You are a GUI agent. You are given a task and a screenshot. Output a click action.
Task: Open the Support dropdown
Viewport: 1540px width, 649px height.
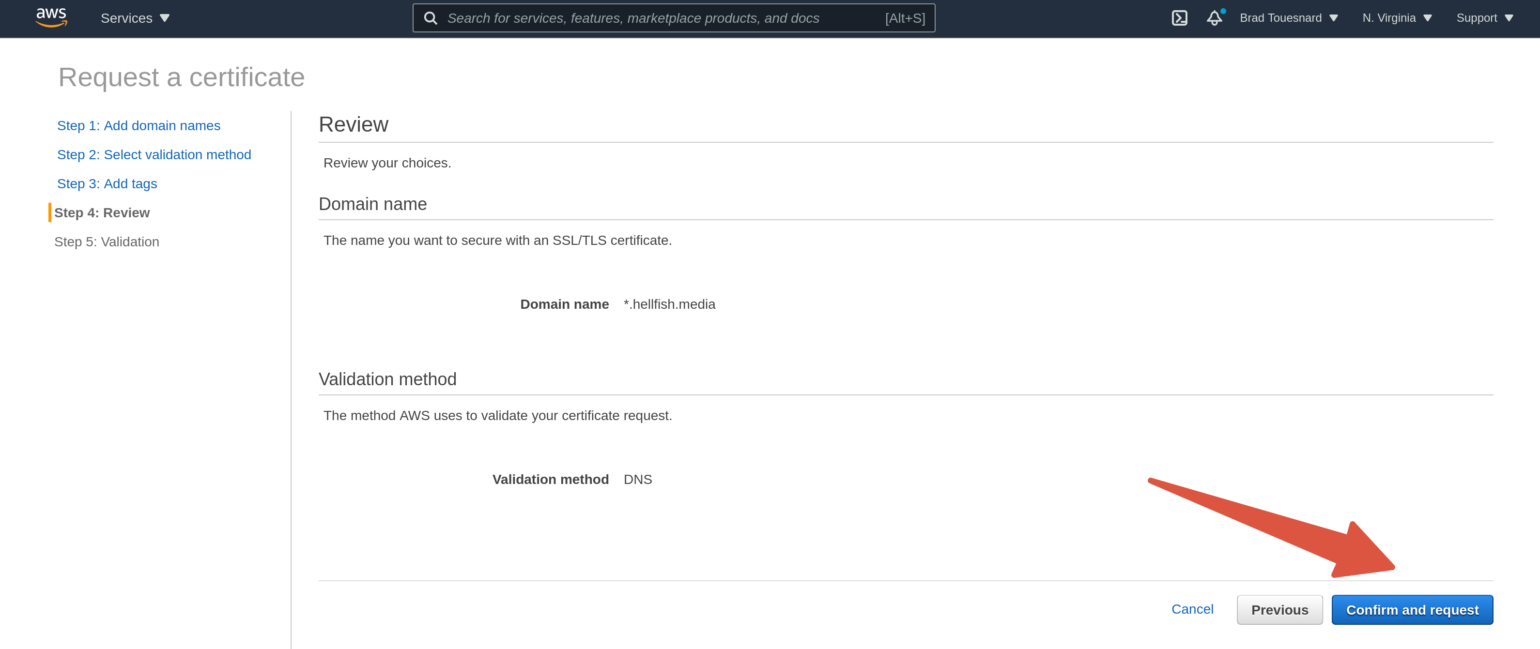pyautogui.click(x=1484, y=17)
